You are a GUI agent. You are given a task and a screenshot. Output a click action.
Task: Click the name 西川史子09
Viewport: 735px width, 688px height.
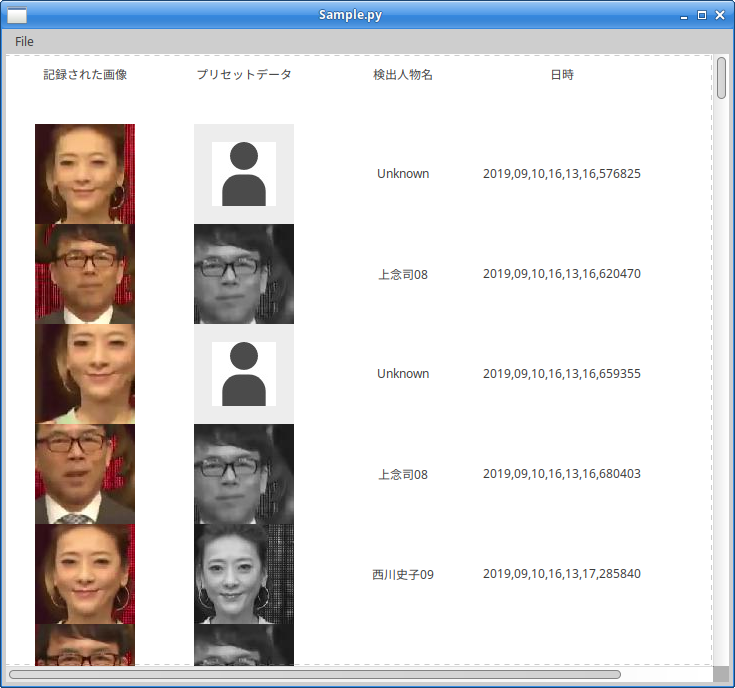pos(403,574)
